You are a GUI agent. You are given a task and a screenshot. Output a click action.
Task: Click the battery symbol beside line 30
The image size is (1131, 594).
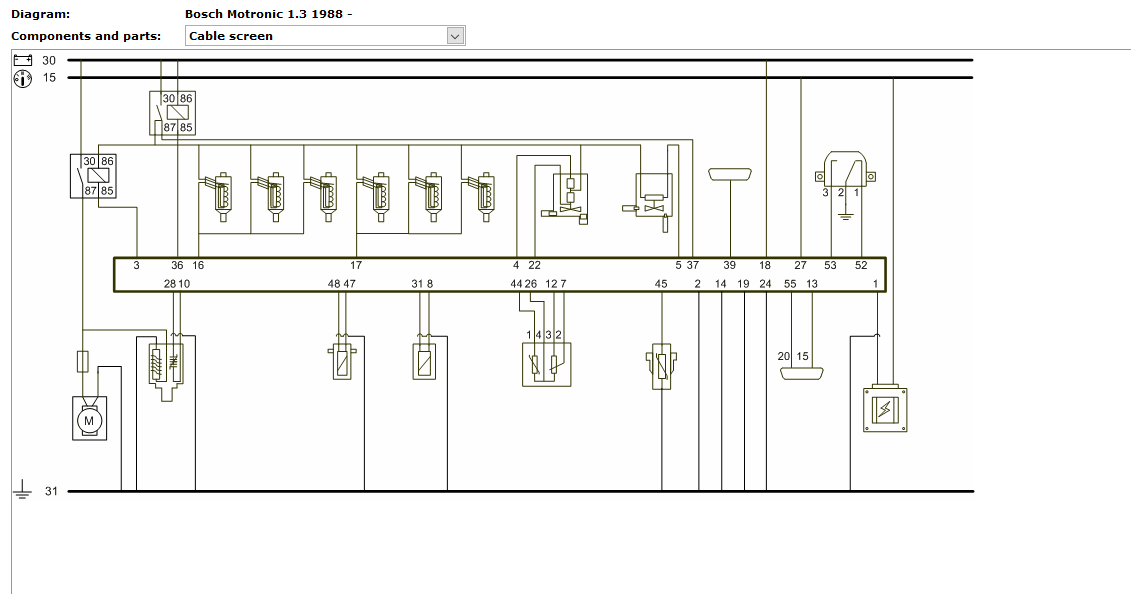click(22, 60)
